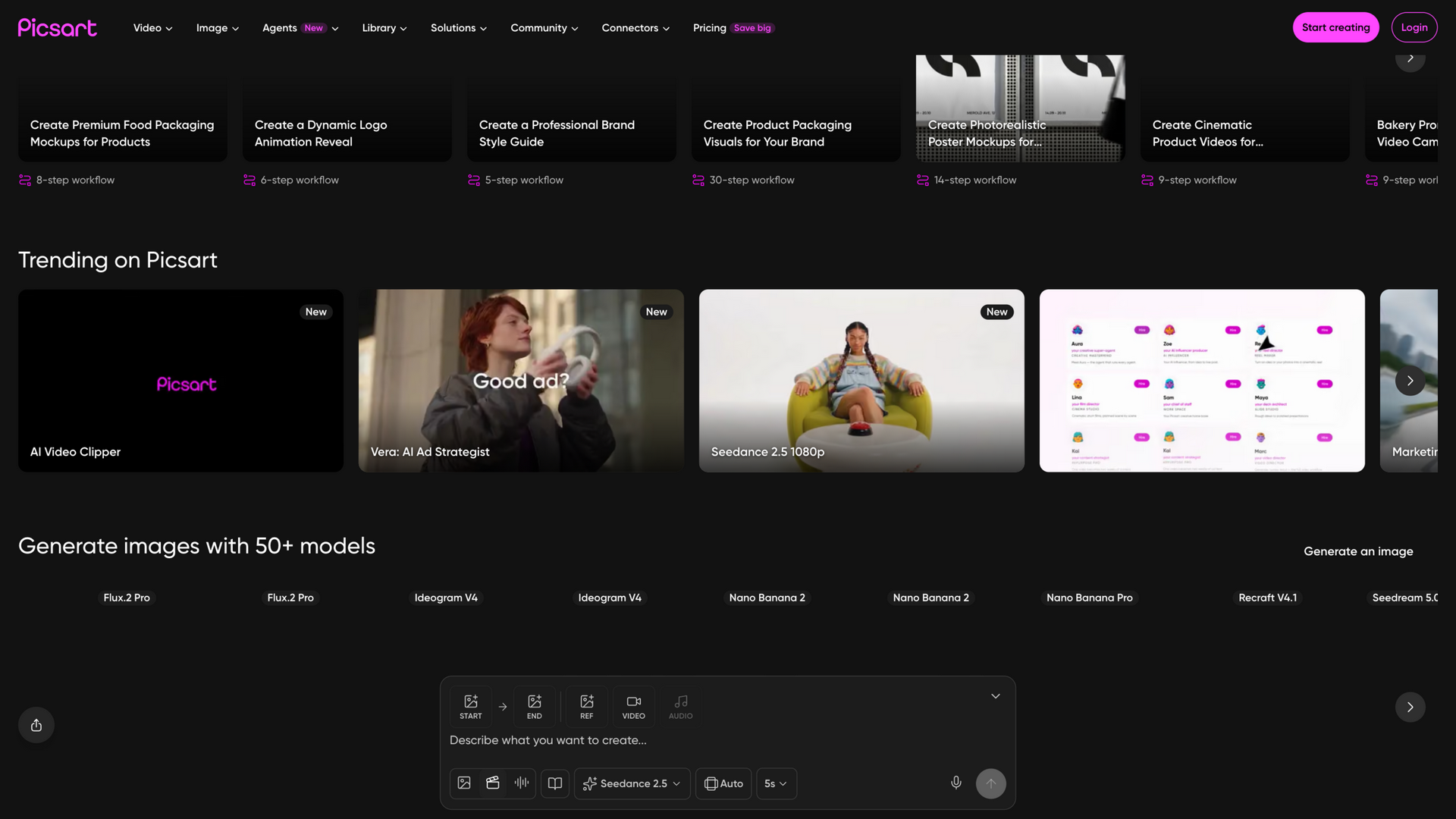Viewport: 1456px width, 819px height.
Task: Switch to video generation mode clapperboard icon
Action: (493, 783)
